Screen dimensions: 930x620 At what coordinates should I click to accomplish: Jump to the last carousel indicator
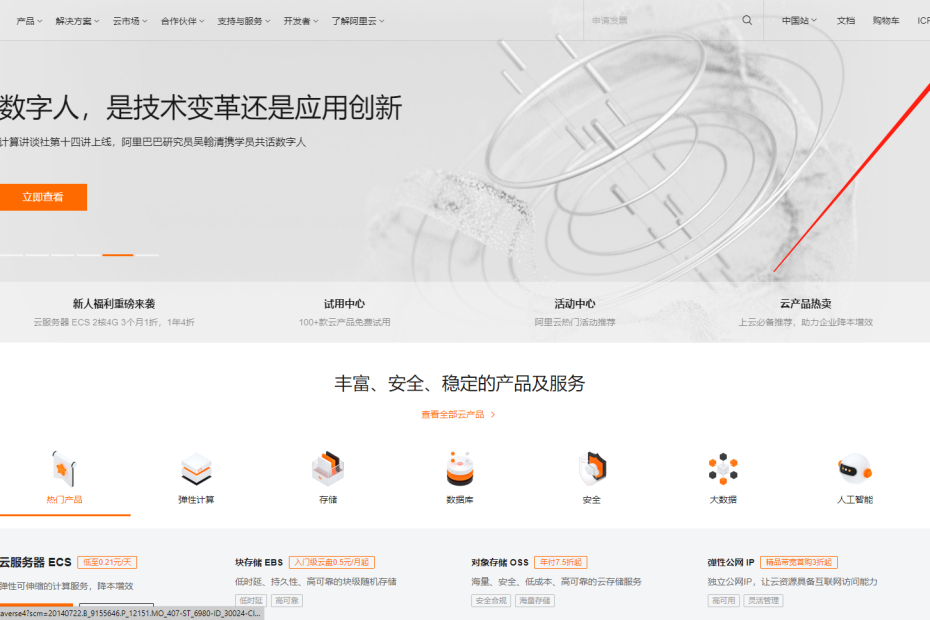point(147,255)
